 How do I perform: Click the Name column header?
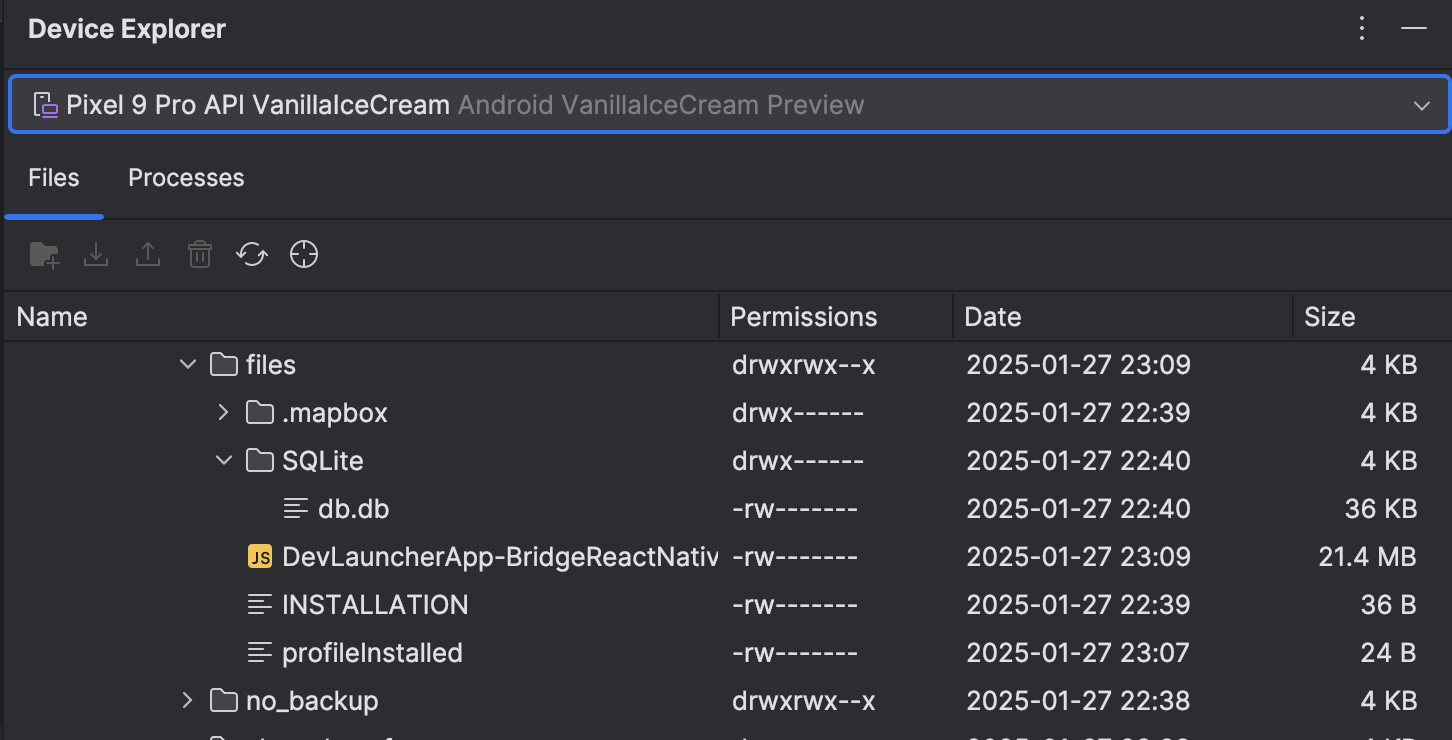(x=52, y=317)
